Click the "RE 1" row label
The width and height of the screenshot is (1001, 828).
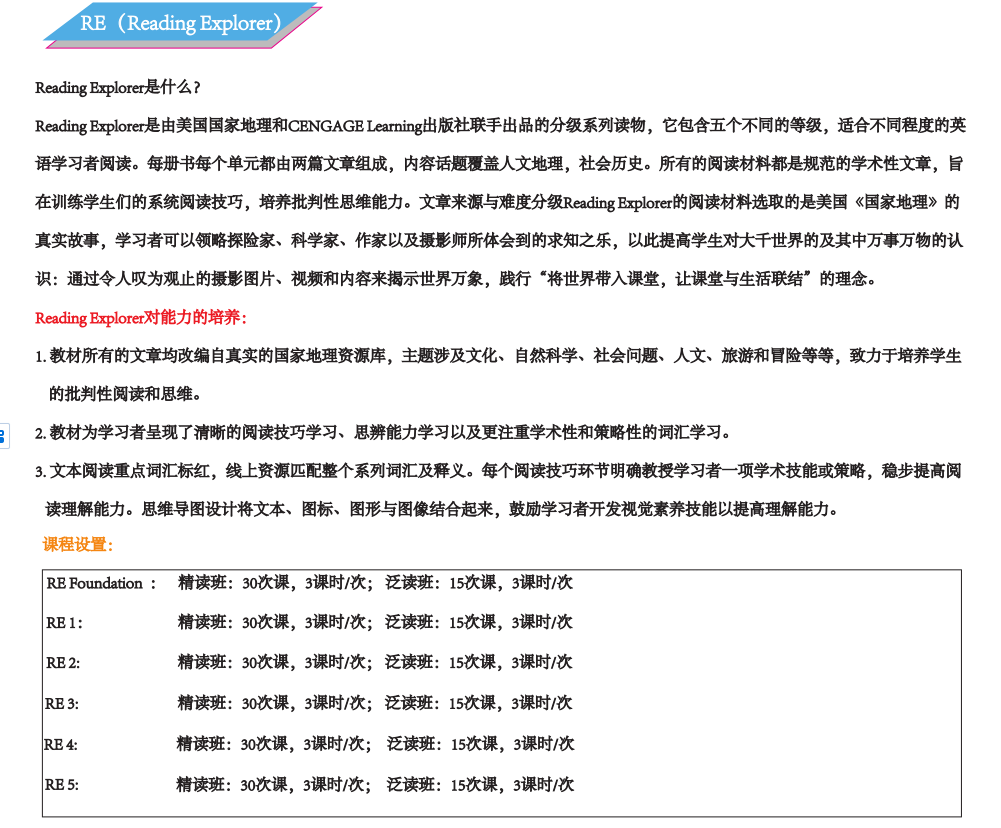point(64,623)
